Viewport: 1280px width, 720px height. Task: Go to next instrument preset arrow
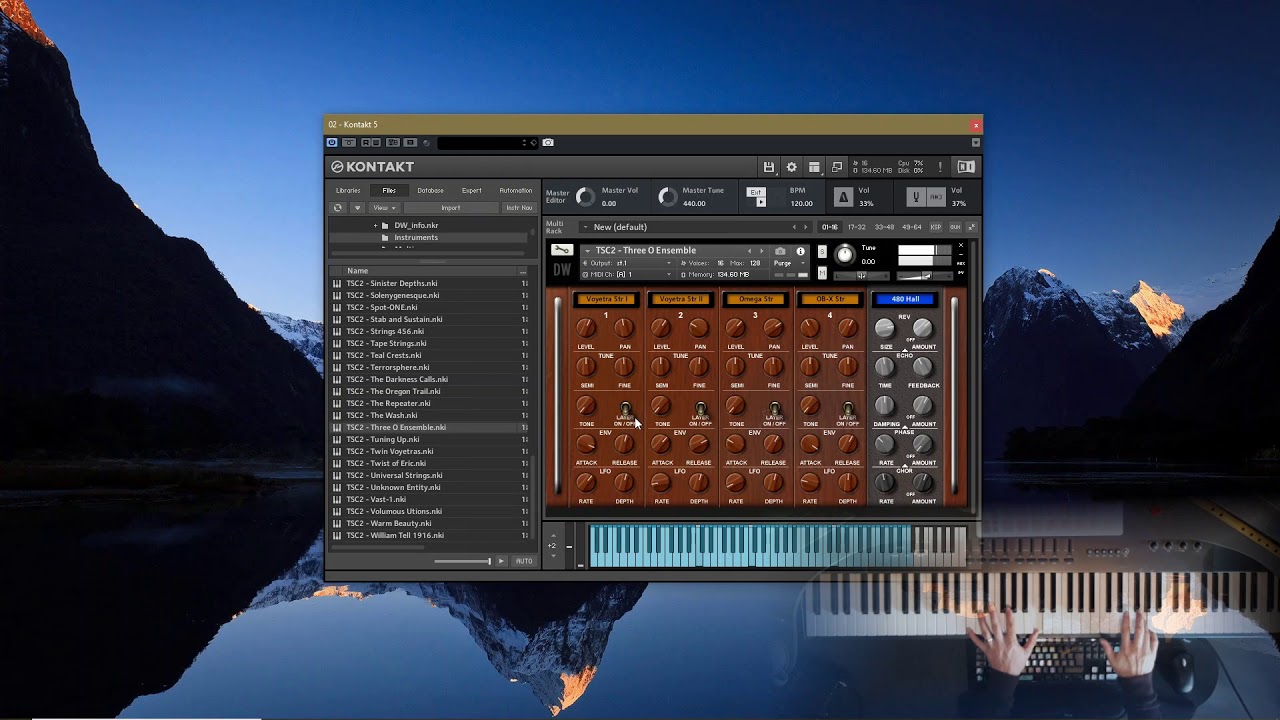pos(761,251)
